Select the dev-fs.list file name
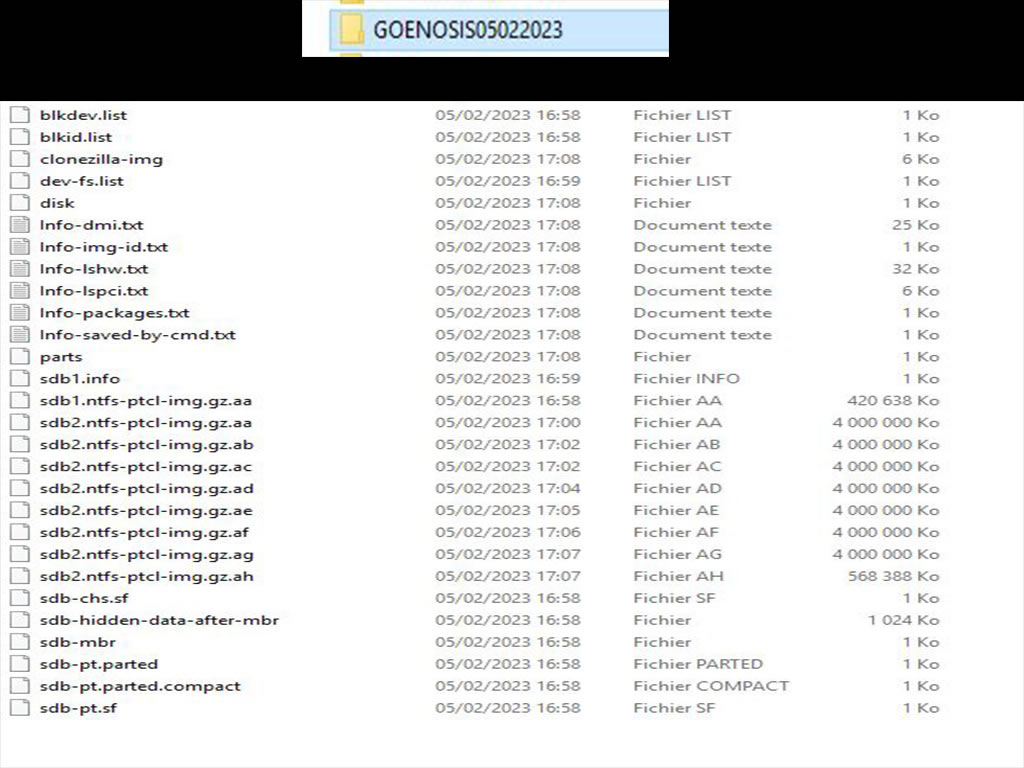 point(82,181)
